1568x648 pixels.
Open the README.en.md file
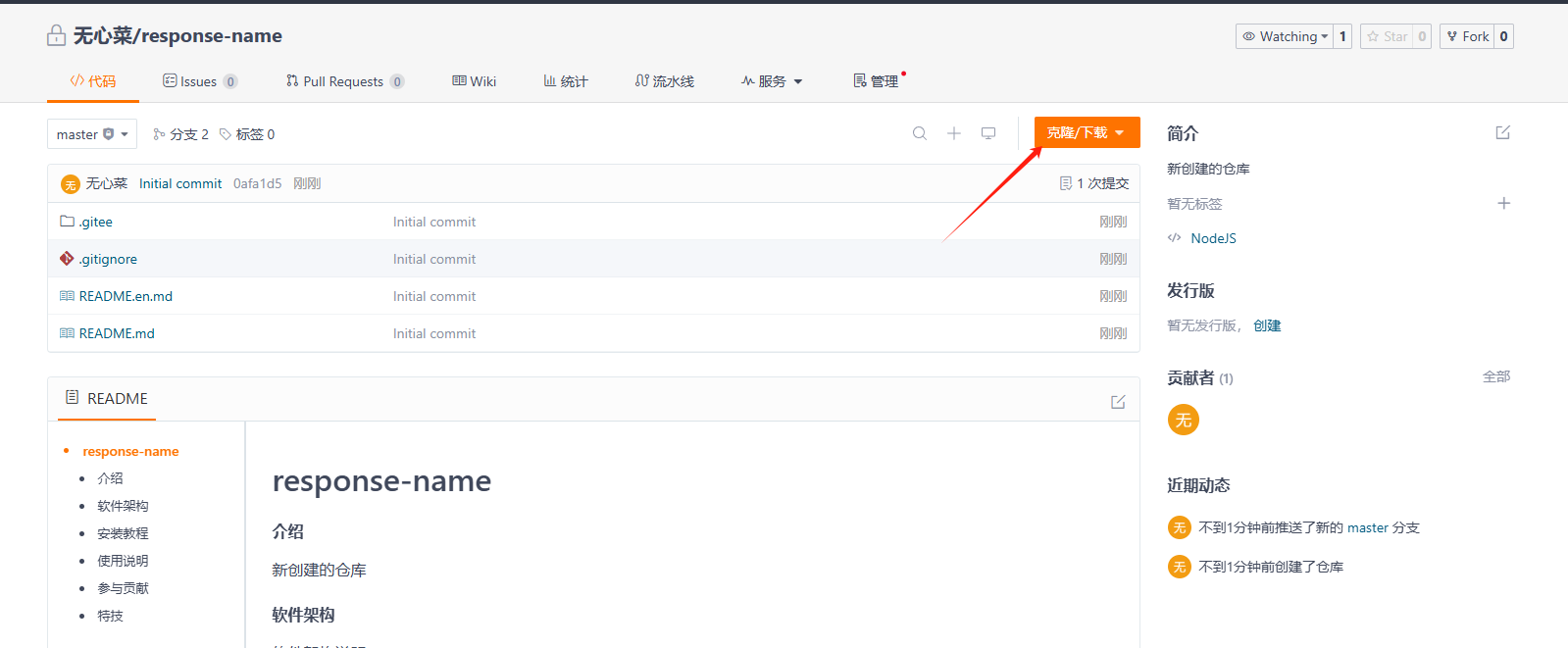[126, 296]
